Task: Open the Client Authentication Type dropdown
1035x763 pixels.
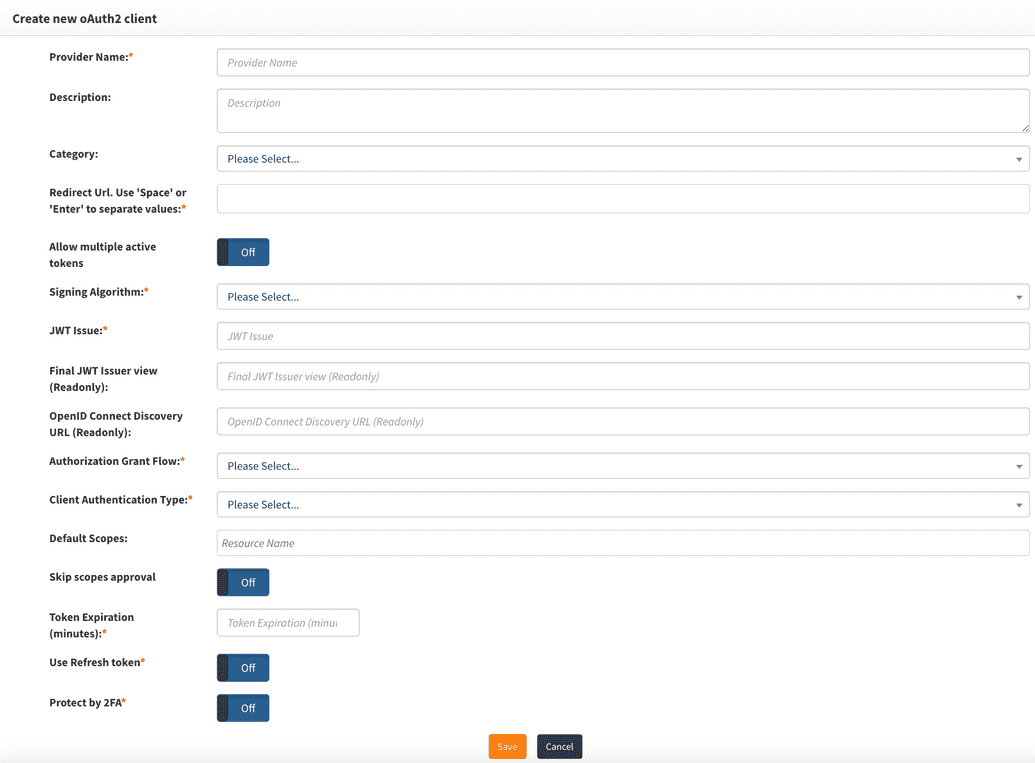Action: [620, 504]
